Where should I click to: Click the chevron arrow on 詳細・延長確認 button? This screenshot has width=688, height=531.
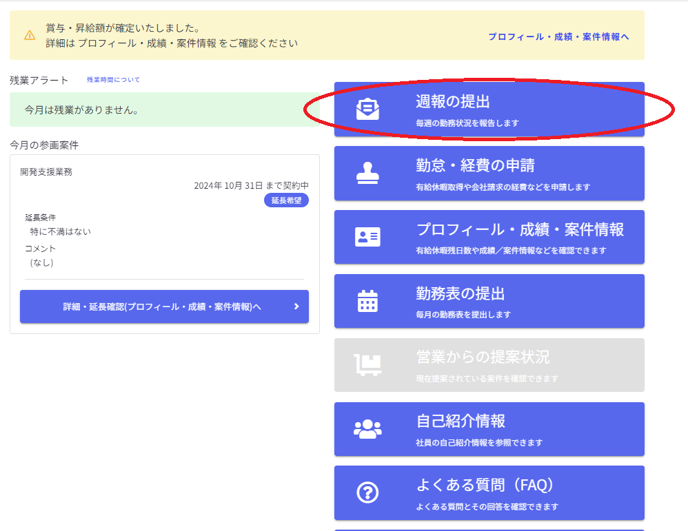(x=296, y=307)
